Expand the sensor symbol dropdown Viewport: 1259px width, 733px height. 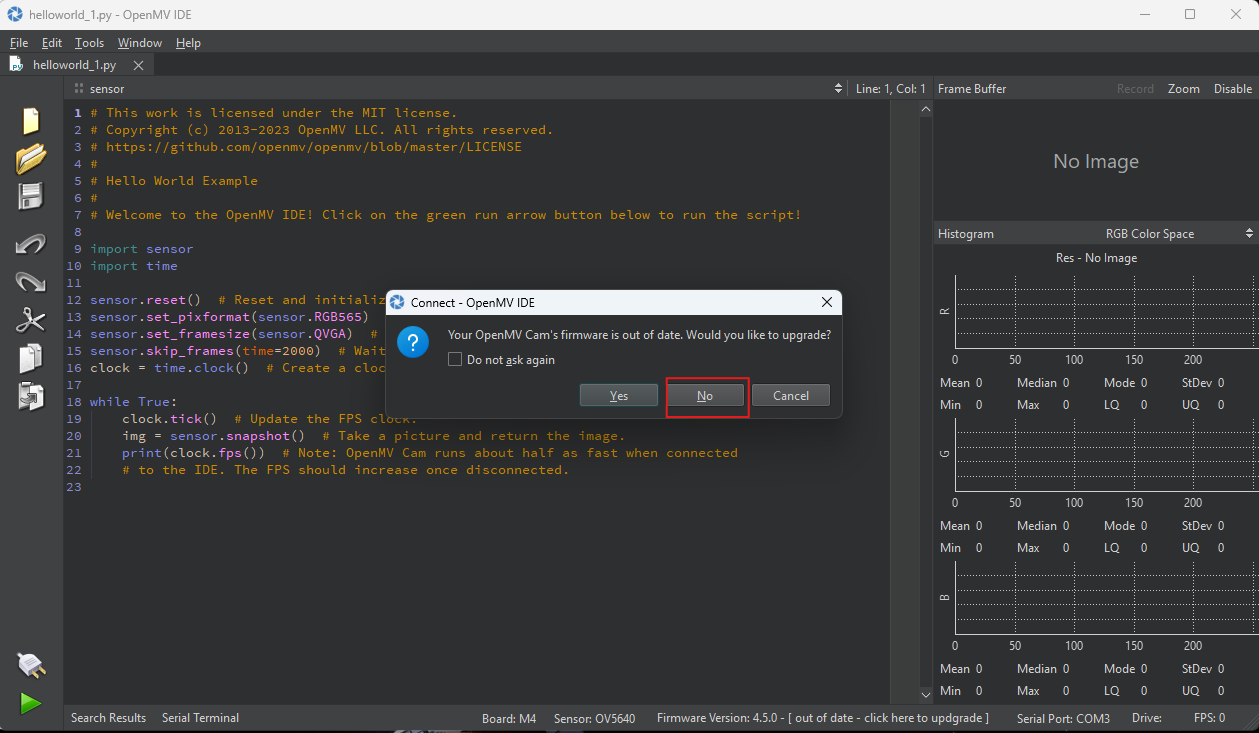460,89
